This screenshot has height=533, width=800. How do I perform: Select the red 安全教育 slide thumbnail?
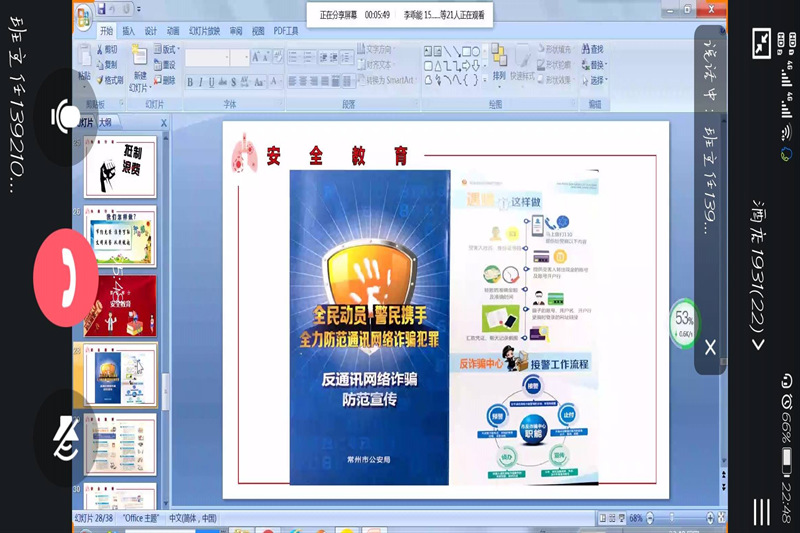point(121,306)
